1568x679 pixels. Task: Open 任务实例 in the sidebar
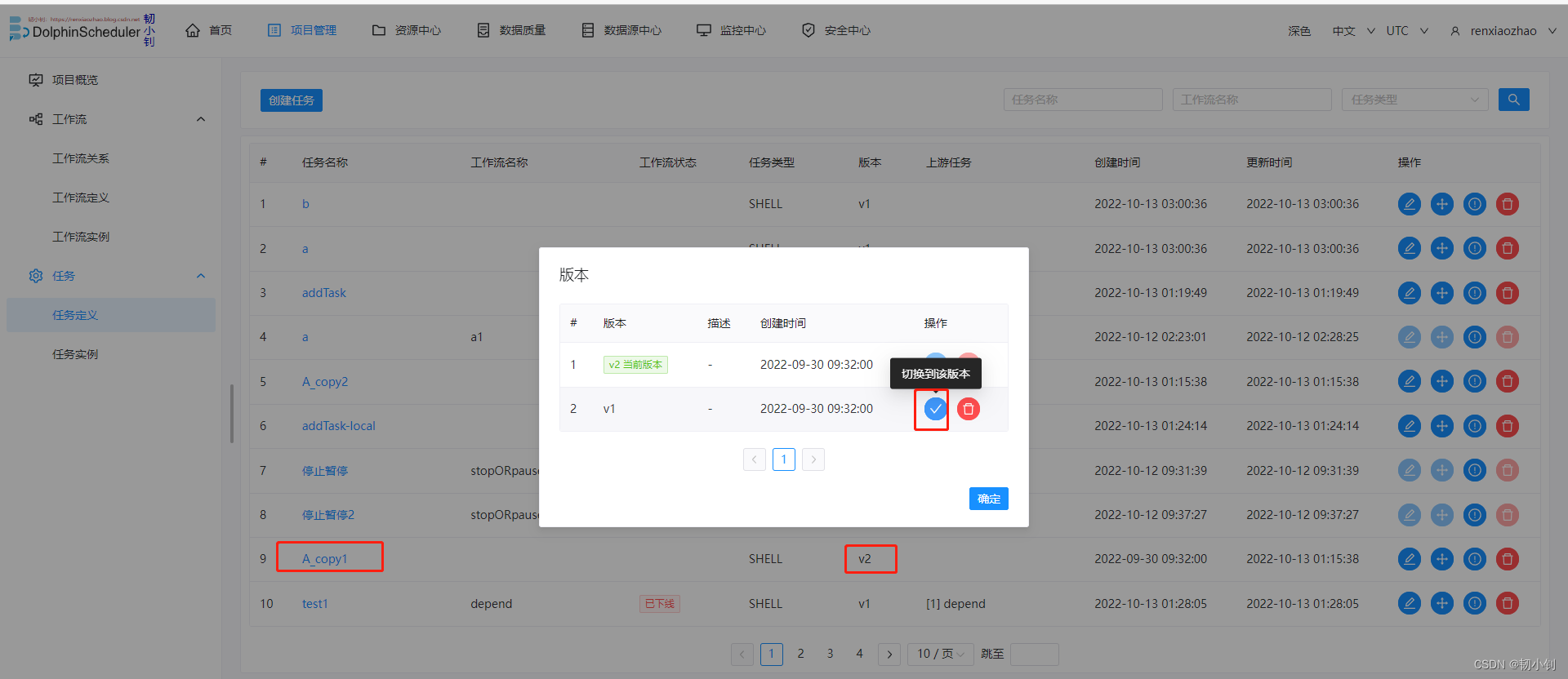(x=75, y=354)
